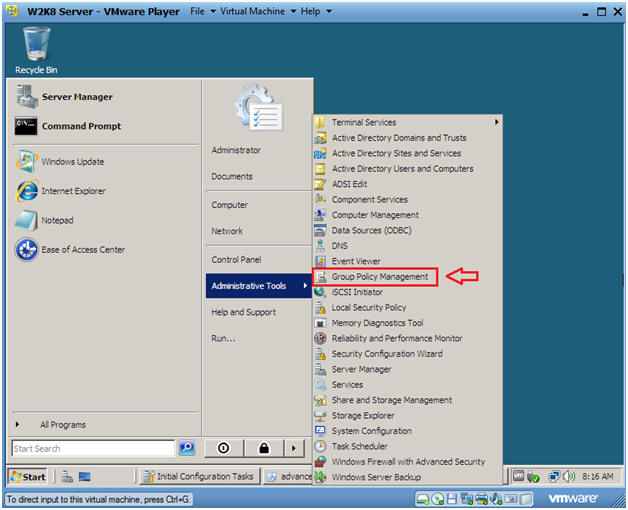Screen dimensions: 628x510
Task: Click the taskbar clock showing 8:16 AM
Action: (598, 476)
